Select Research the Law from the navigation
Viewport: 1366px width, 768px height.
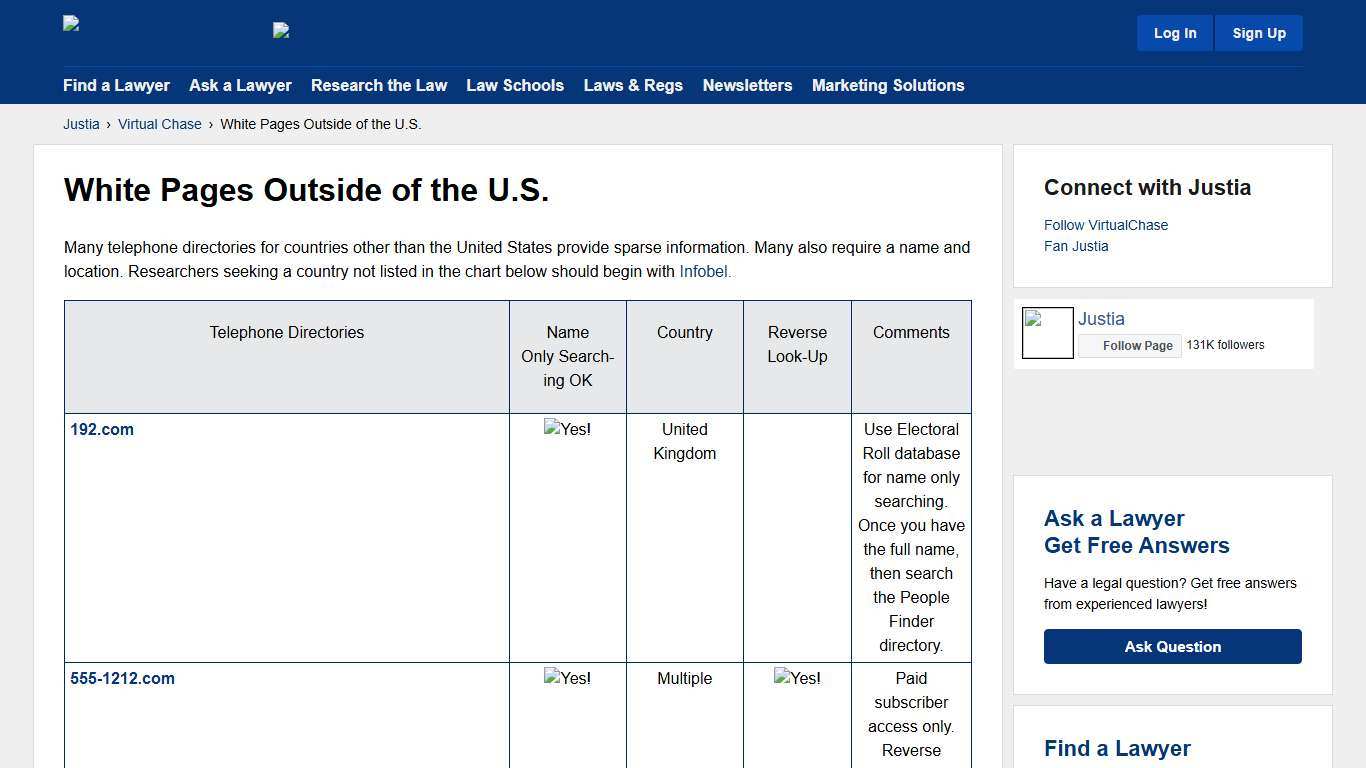[x=379, y=86]
